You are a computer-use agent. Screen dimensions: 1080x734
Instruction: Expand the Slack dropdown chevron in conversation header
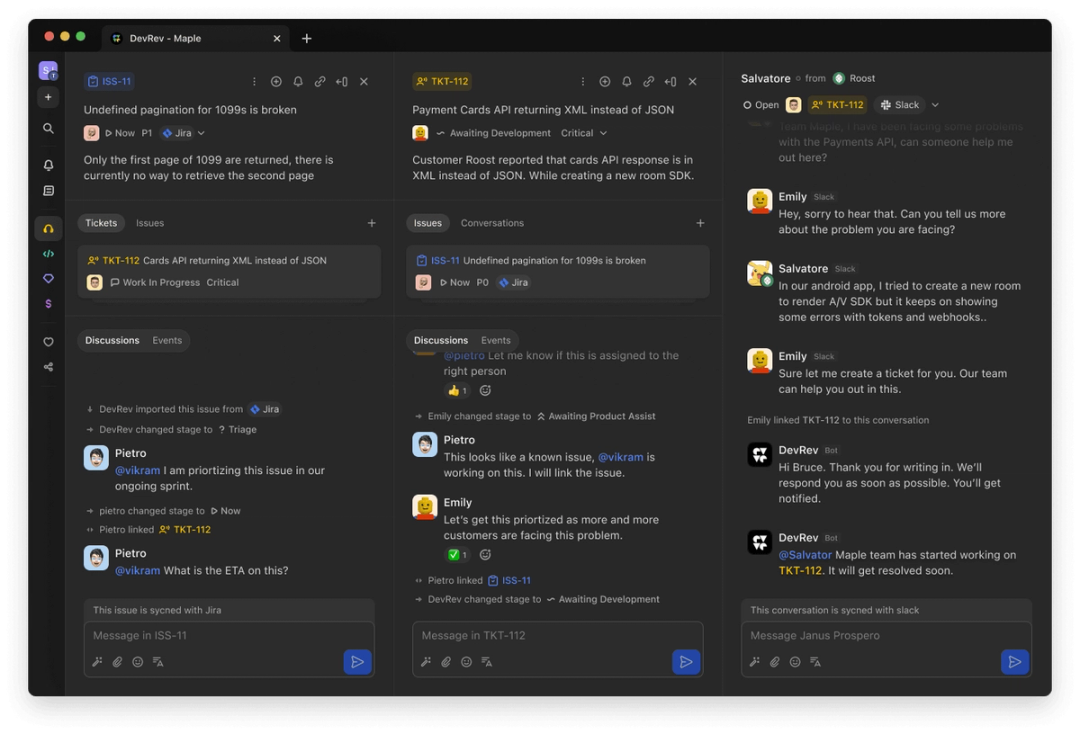[935, 105]
